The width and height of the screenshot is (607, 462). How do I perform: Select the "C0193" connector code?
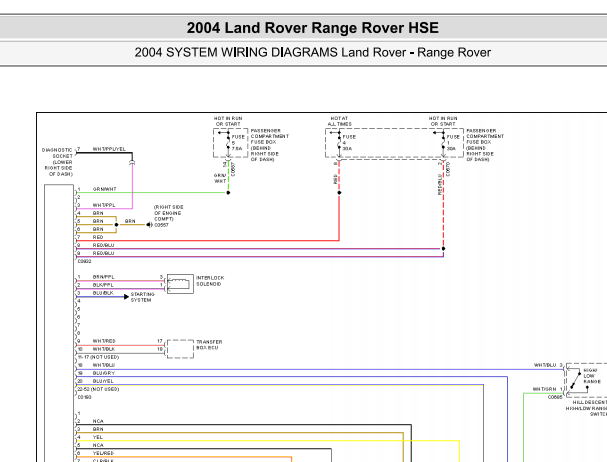85,397
